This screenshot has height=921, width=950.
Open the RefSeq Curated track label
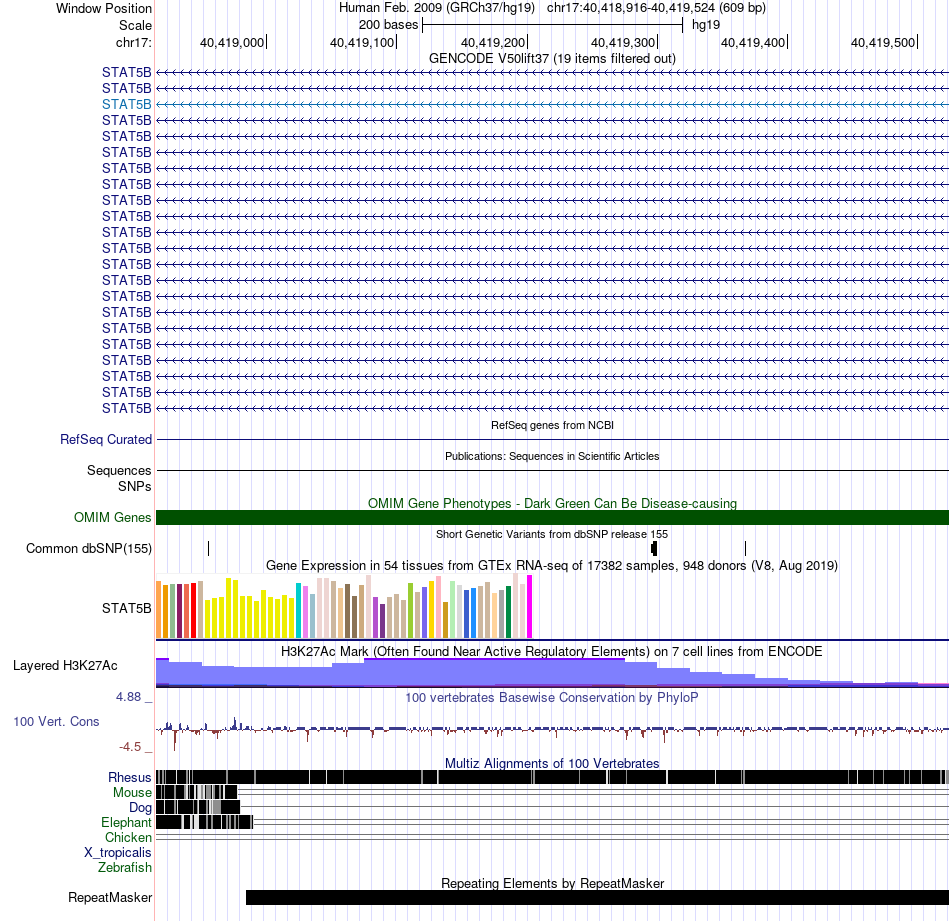pyautogui.click(x=105, y=439)
